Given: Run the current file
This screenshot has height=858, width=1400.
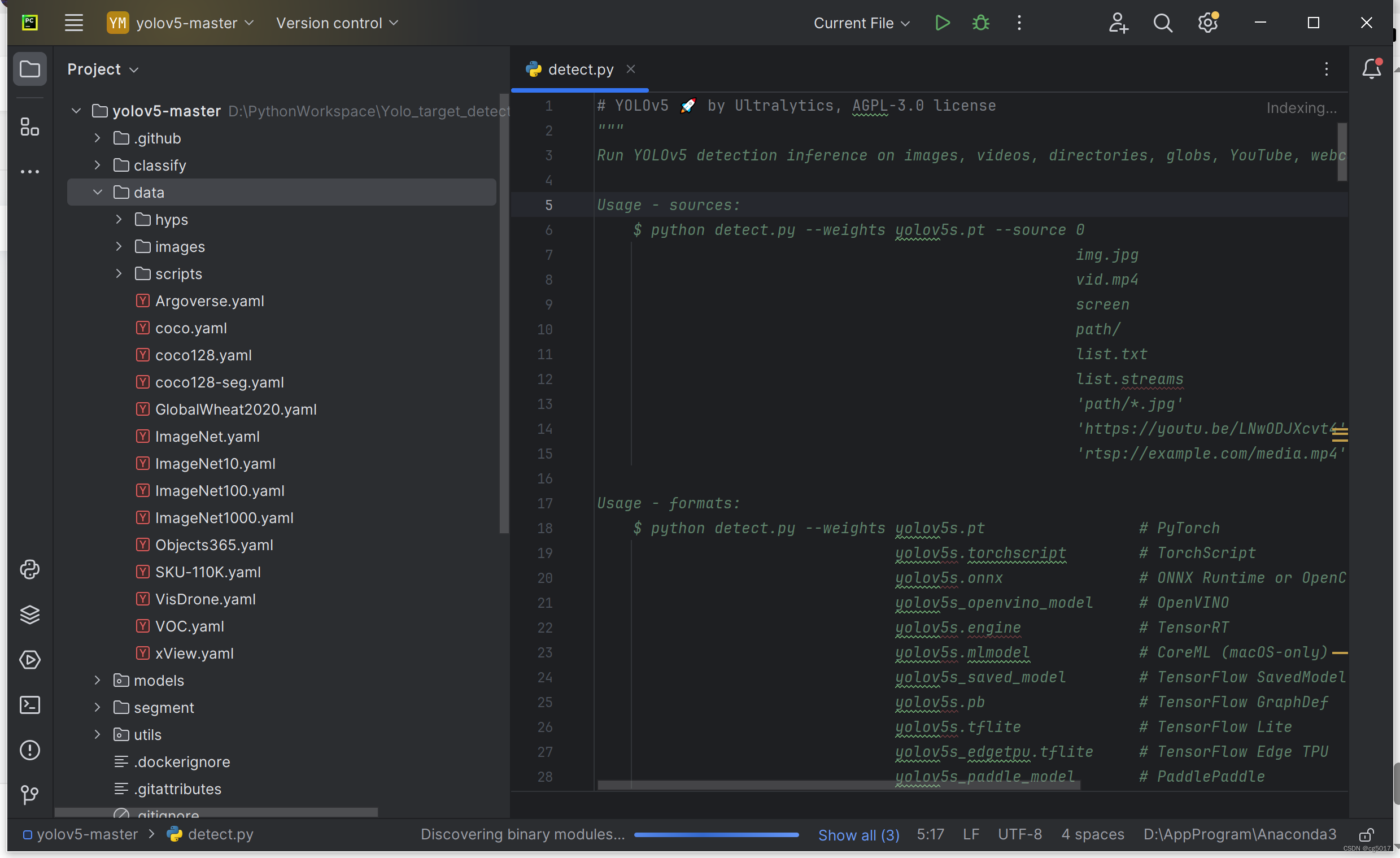Looking at the screenshot, I should 942,23.
